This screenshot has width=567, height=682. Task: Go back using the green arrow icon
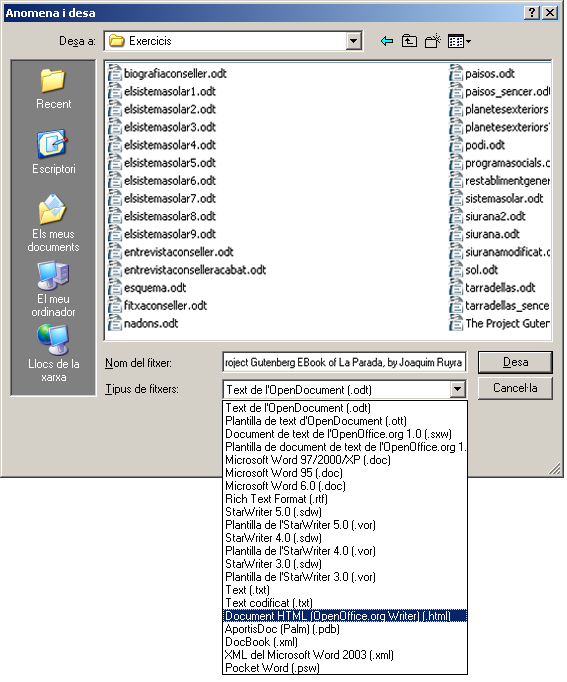click(386, 41)
